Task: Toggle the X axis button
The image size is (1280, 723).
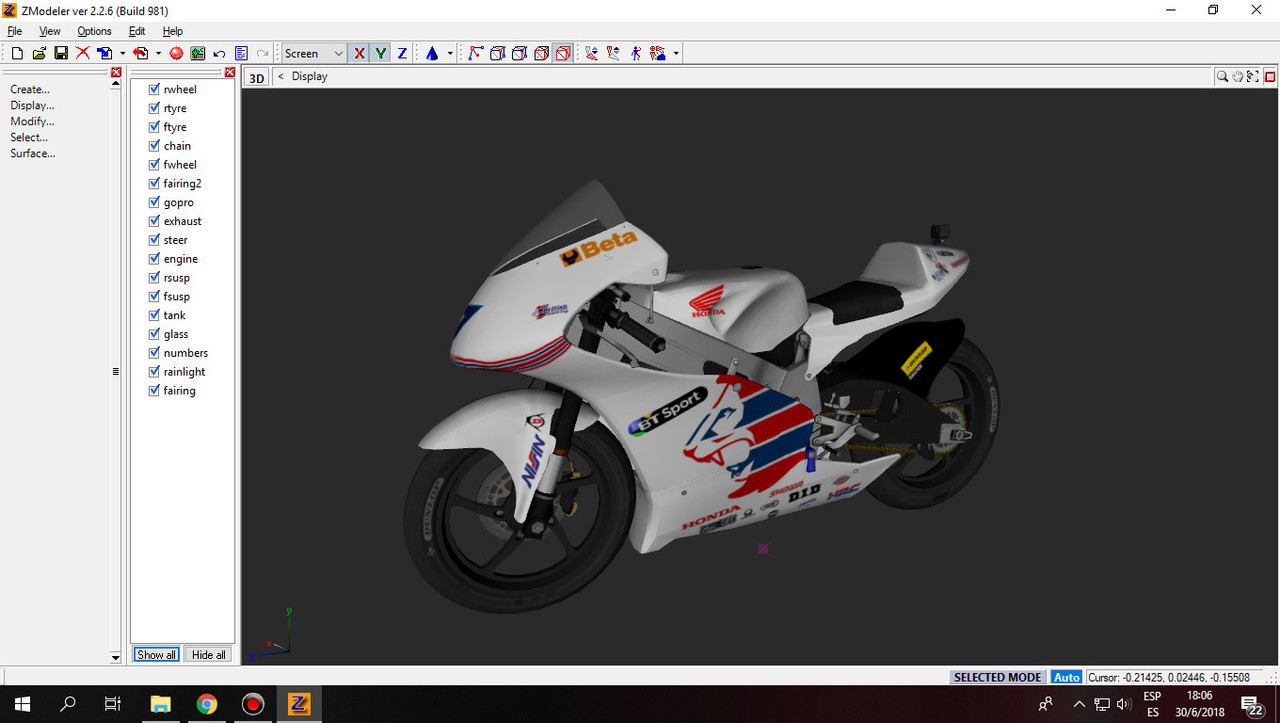Action: tap(360, 53)
